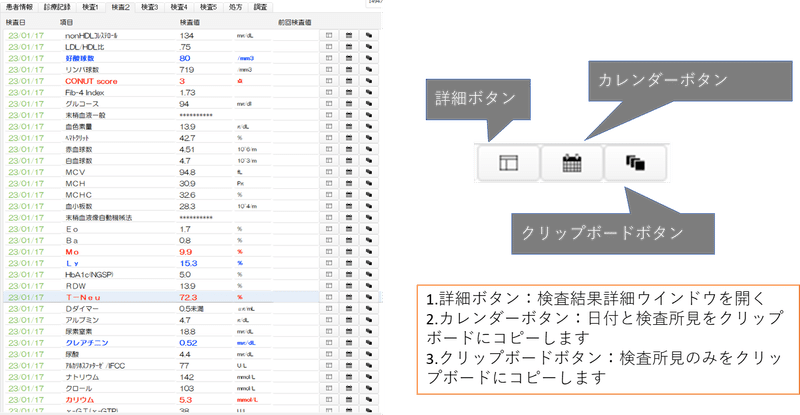Click calendar button for CONUT score row
Screen dimensions: 800x415
click(349, 81)
